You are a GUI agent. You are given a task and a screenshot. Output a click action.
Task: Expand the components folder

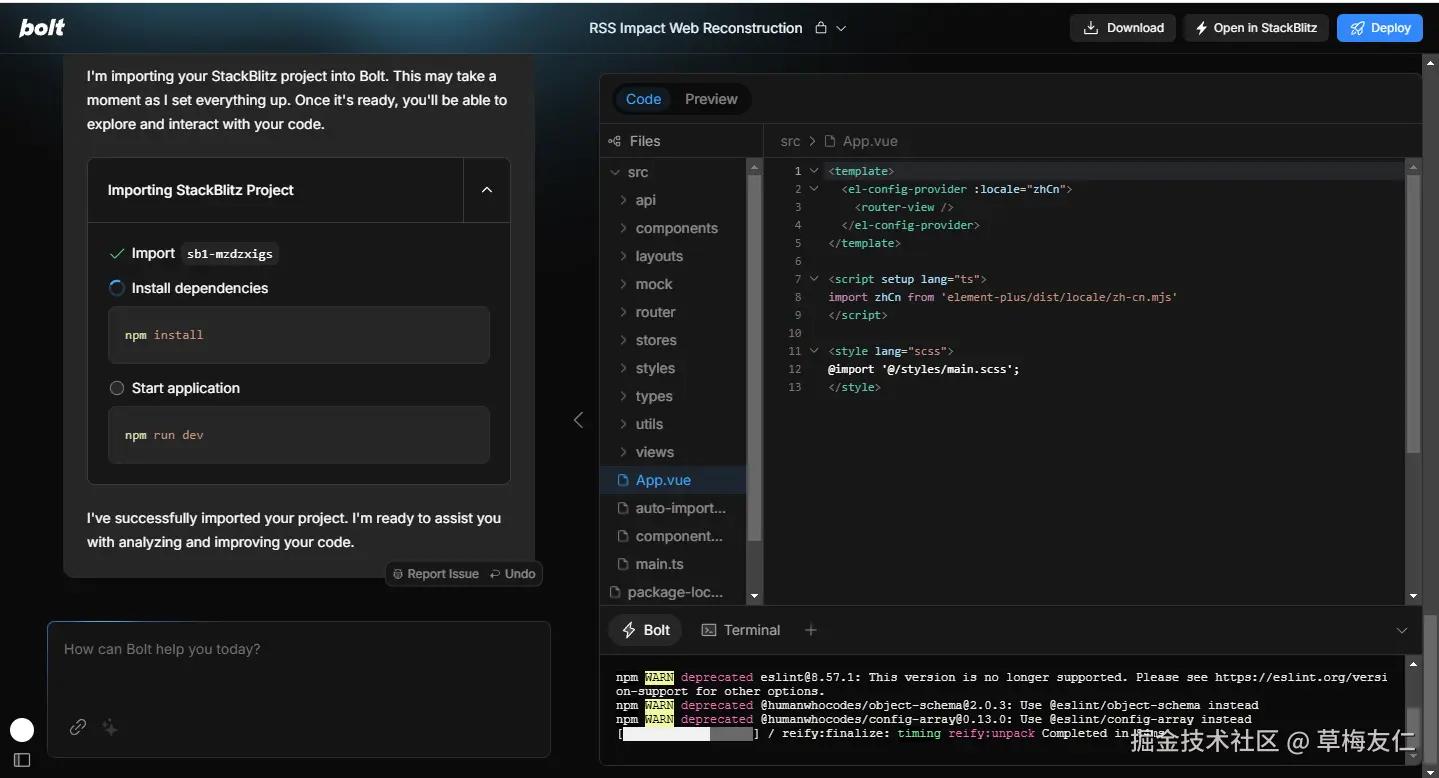click(675, 228)
